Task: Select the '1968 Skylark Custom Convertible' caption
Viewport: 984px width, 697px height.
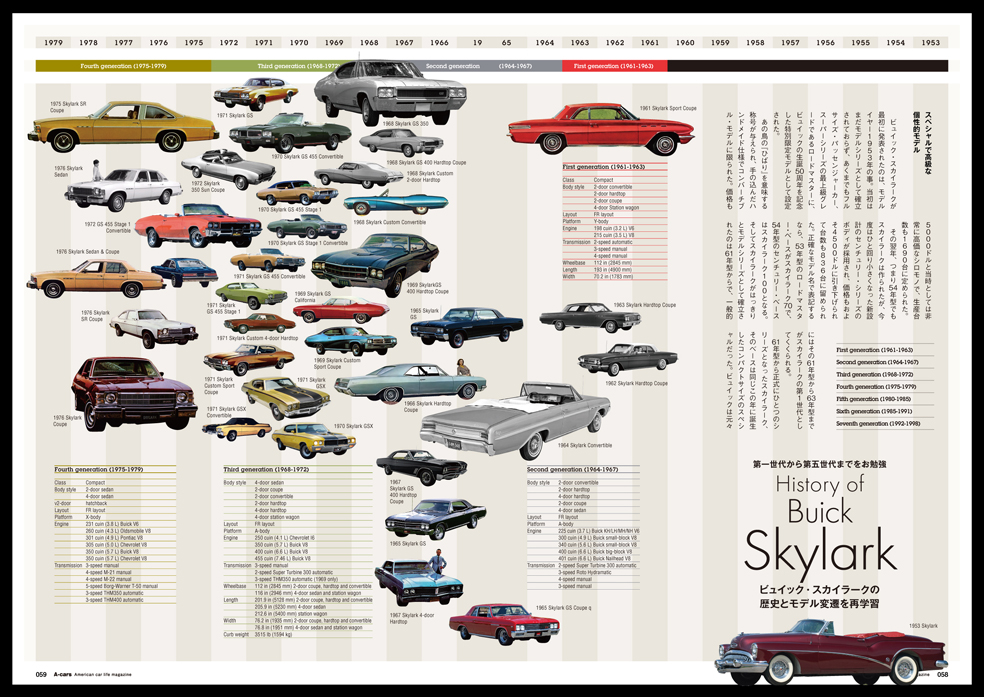Action: coord(390,222)
